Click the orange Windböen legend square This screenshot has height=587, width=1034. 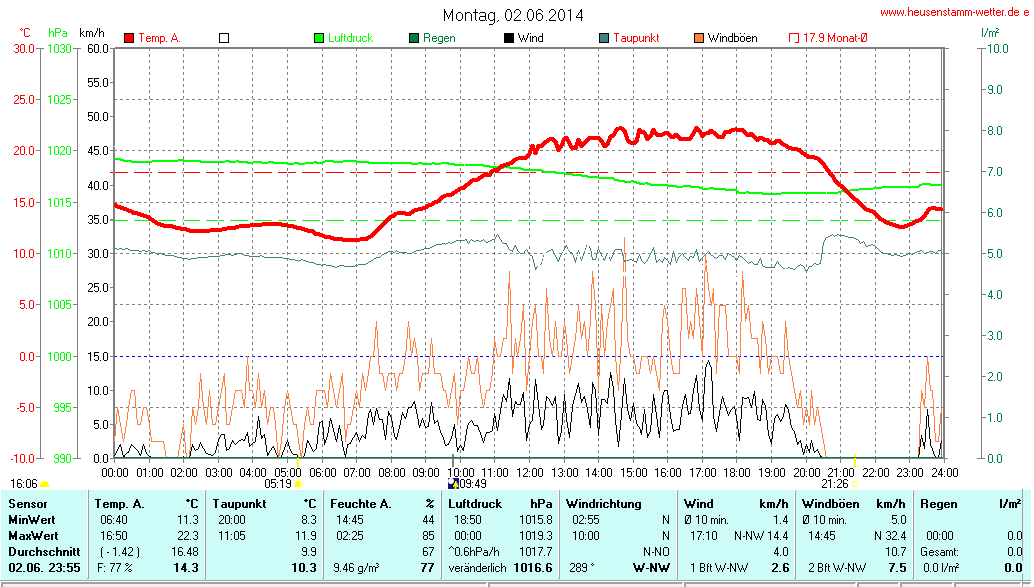coord(698,38)
